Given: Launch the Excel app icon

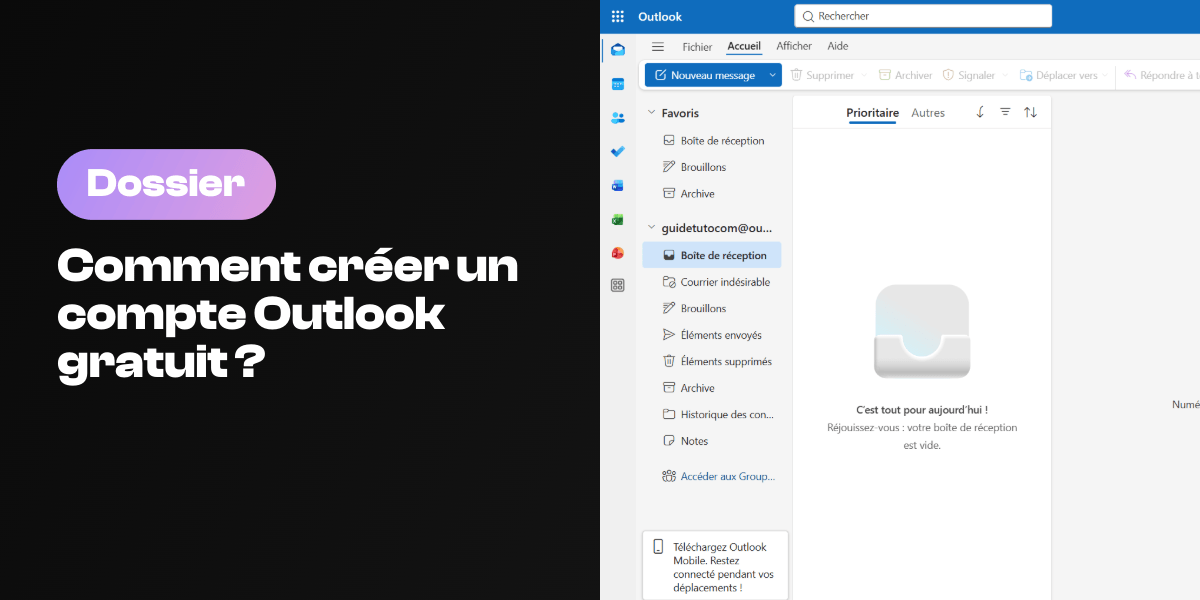Looking at the screenshot, I should point(618,219).
